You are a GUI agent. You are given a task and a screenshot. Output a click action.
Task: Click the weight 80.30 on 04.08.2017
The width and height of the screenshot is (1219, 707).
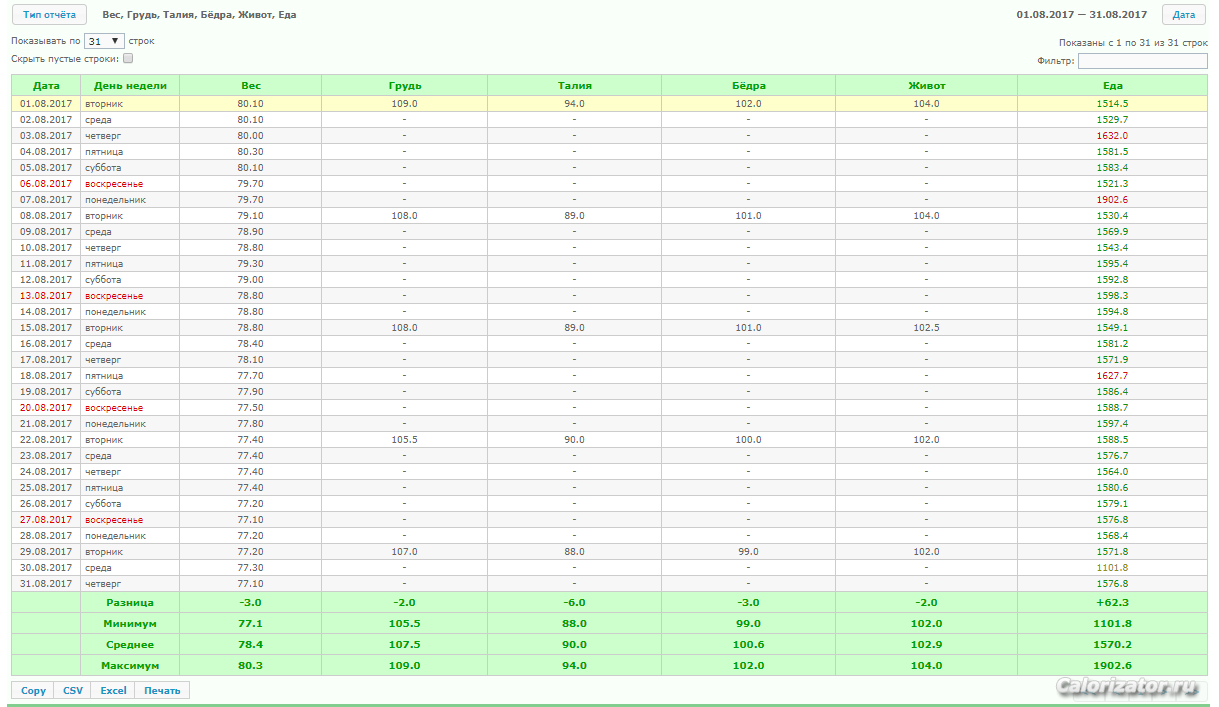[250, 151]
